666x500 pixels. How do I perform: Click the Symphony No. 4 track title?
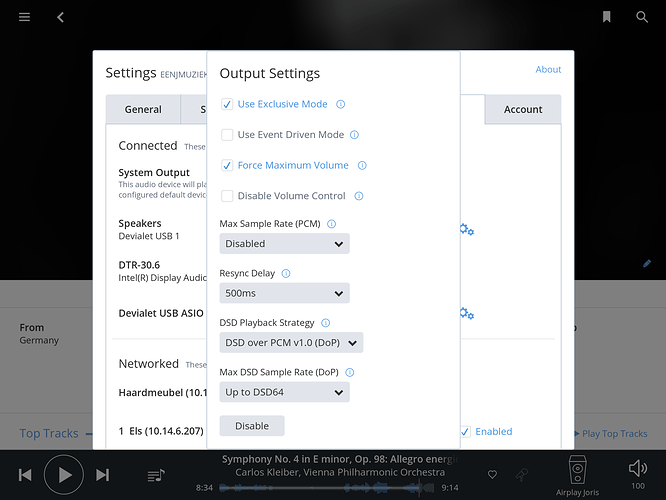340,459
